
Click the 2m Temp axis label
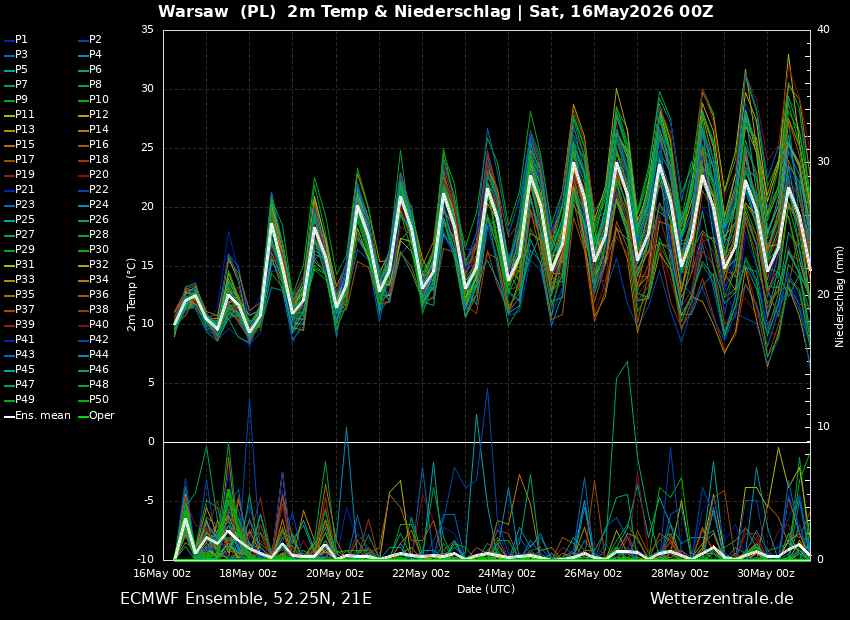[131, 295]
